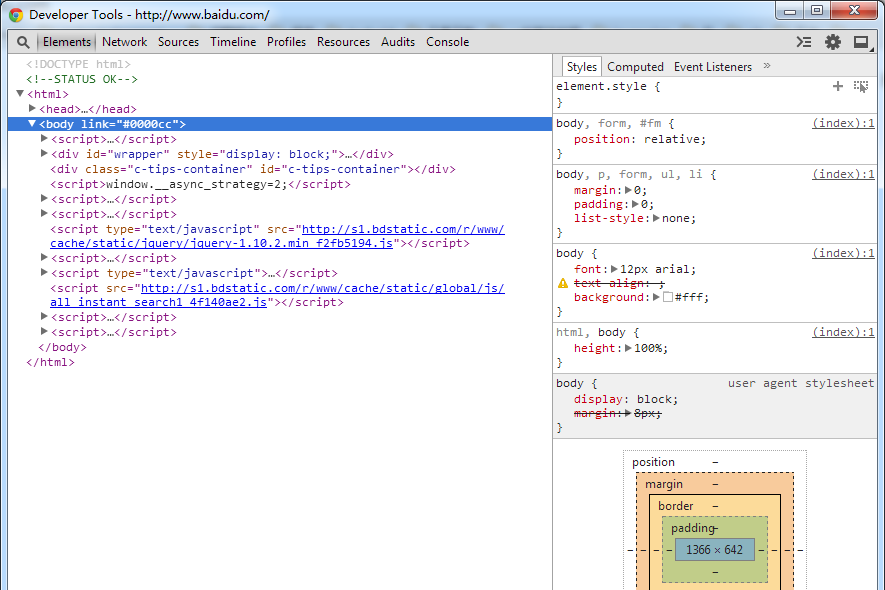Image resolution: width=885 pixels, height=590 pixels.
Task: Select the Elements tab
Action: (67, 42)
